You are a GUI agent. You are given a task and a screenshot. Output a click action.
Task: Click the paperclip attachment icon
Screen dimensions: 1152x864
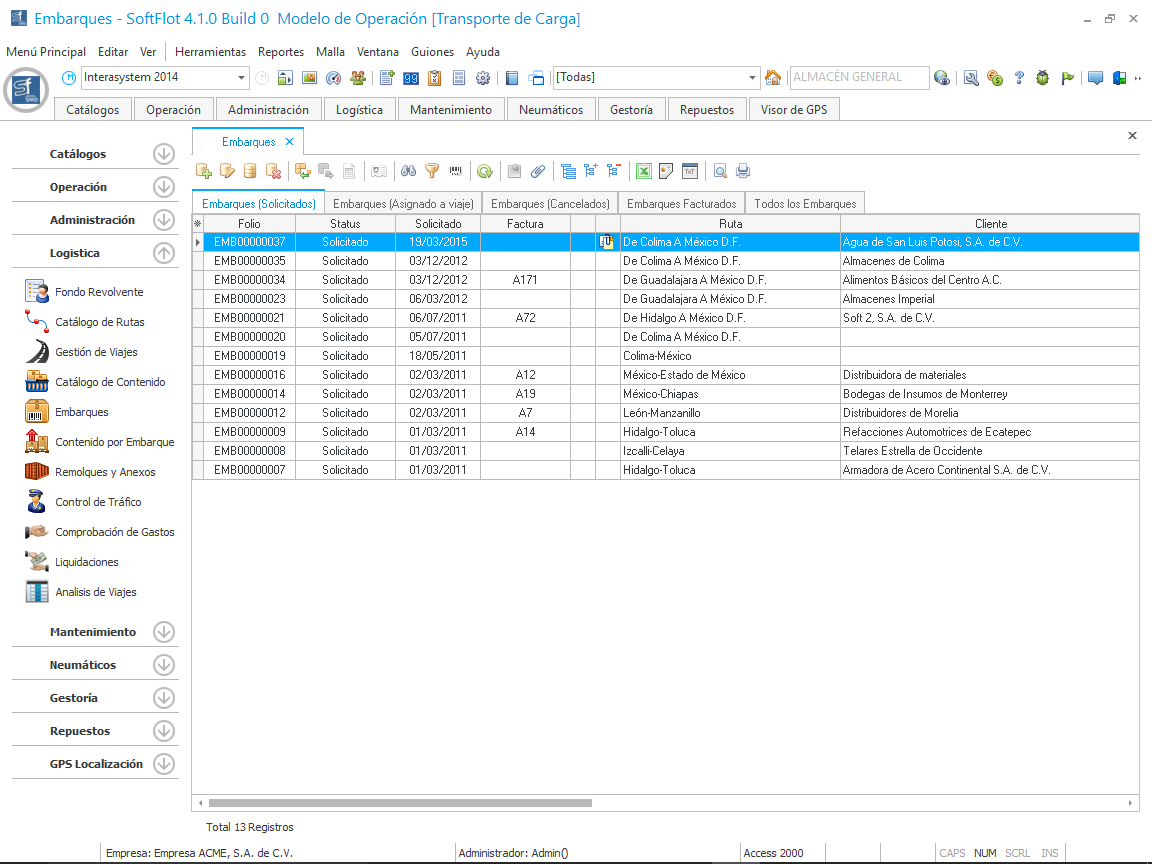[538, 171]
